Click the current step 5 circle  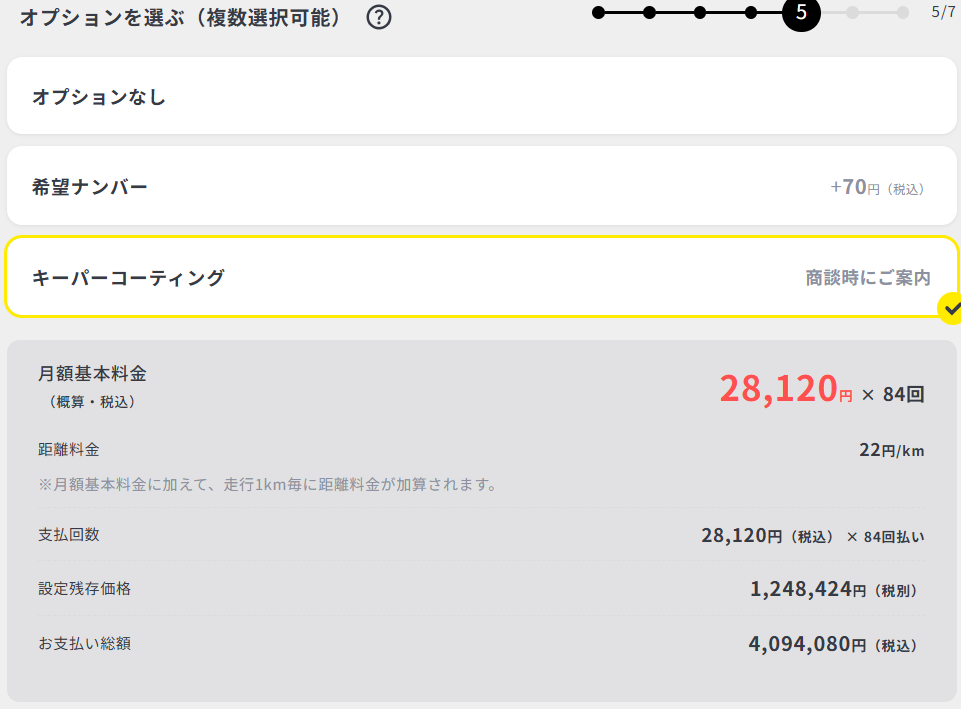tap(801, 13)
